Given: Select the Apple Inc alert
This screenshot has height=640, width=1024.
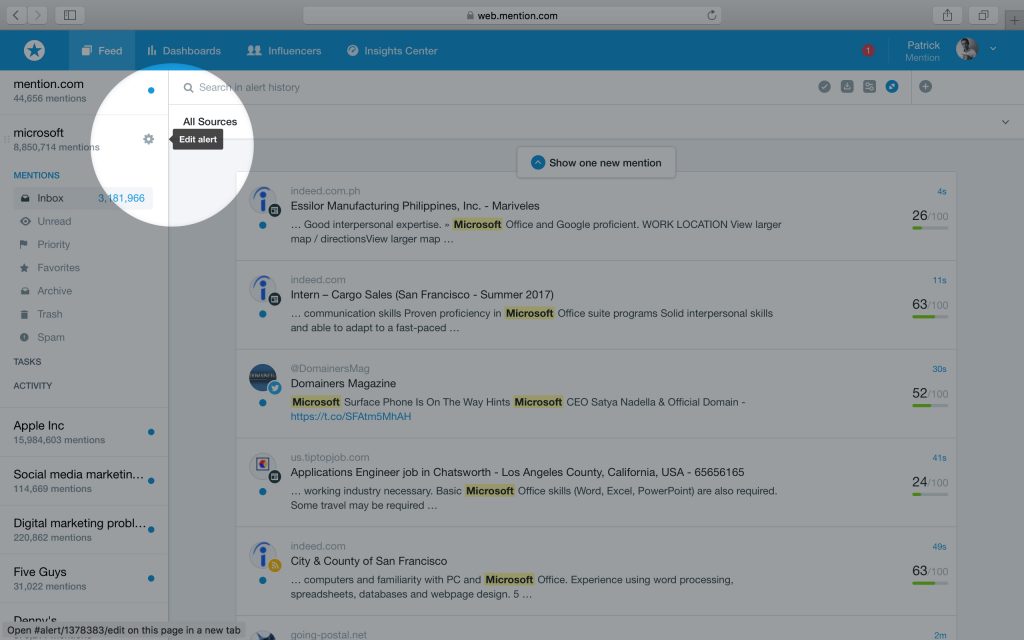Looking at the screenshot, I should coord(84,432).
